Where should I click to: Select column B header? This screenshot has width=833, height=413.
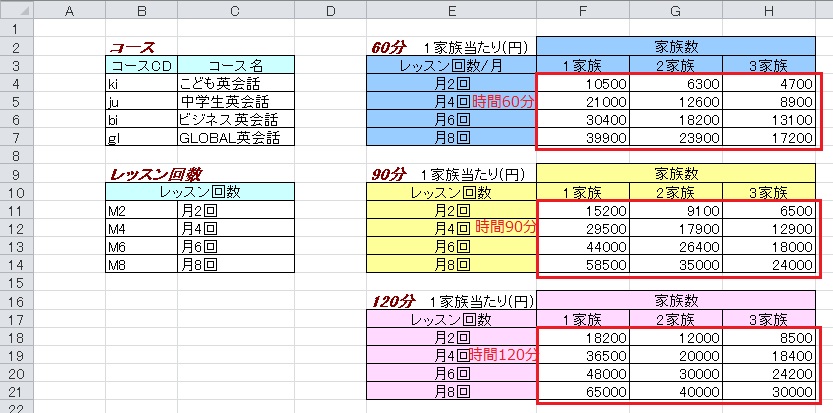click(x=141, y=10)
